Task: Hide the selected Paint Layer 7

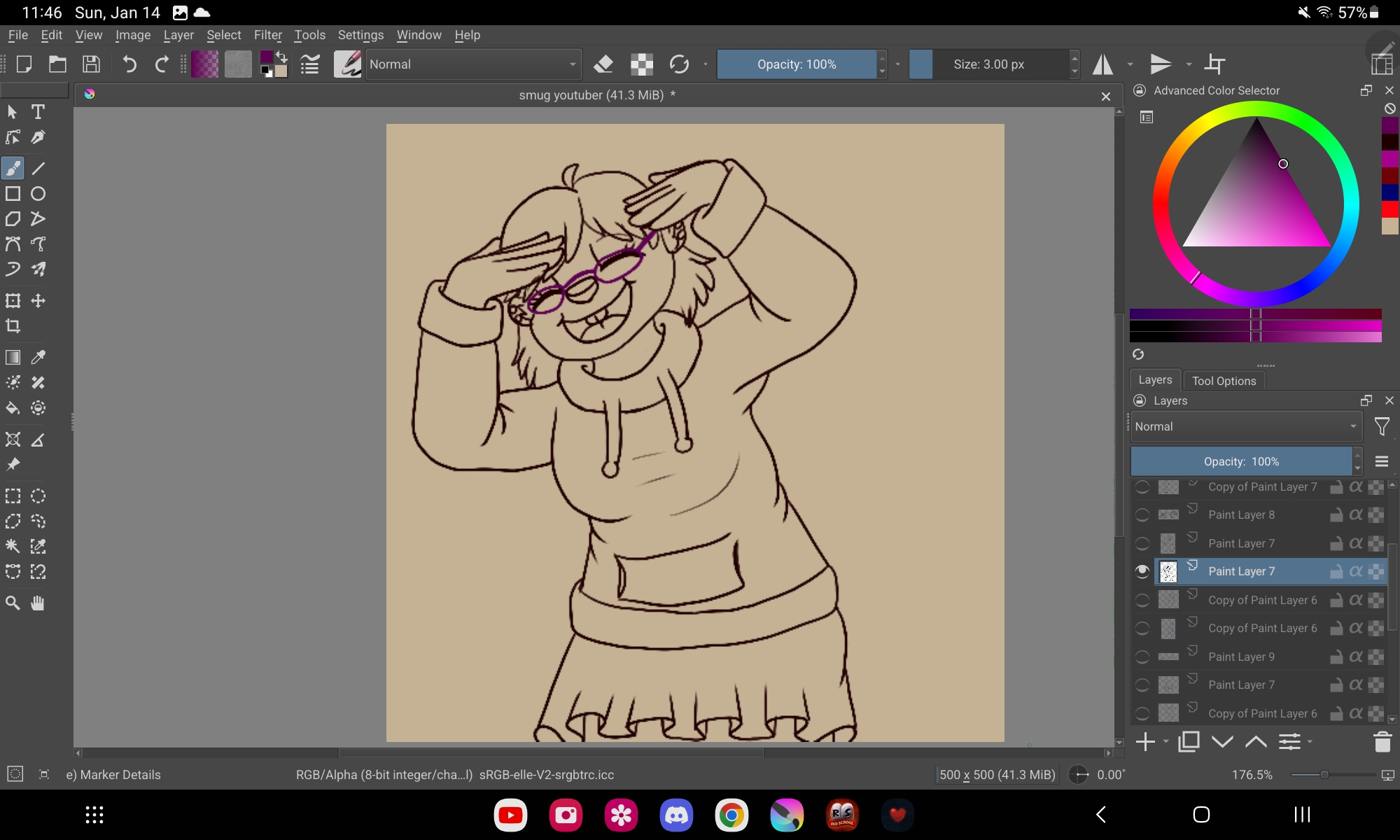Action: point(1142,572)
